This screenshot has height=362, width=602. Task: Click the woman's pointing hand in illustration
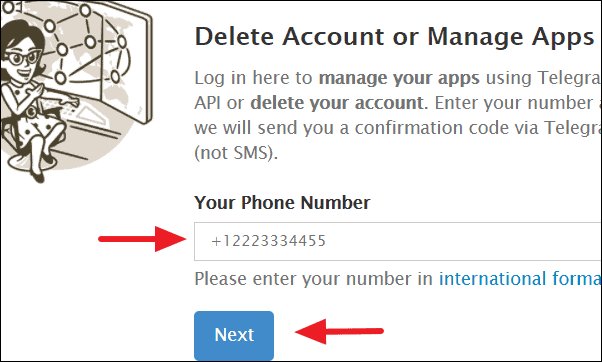69,101
